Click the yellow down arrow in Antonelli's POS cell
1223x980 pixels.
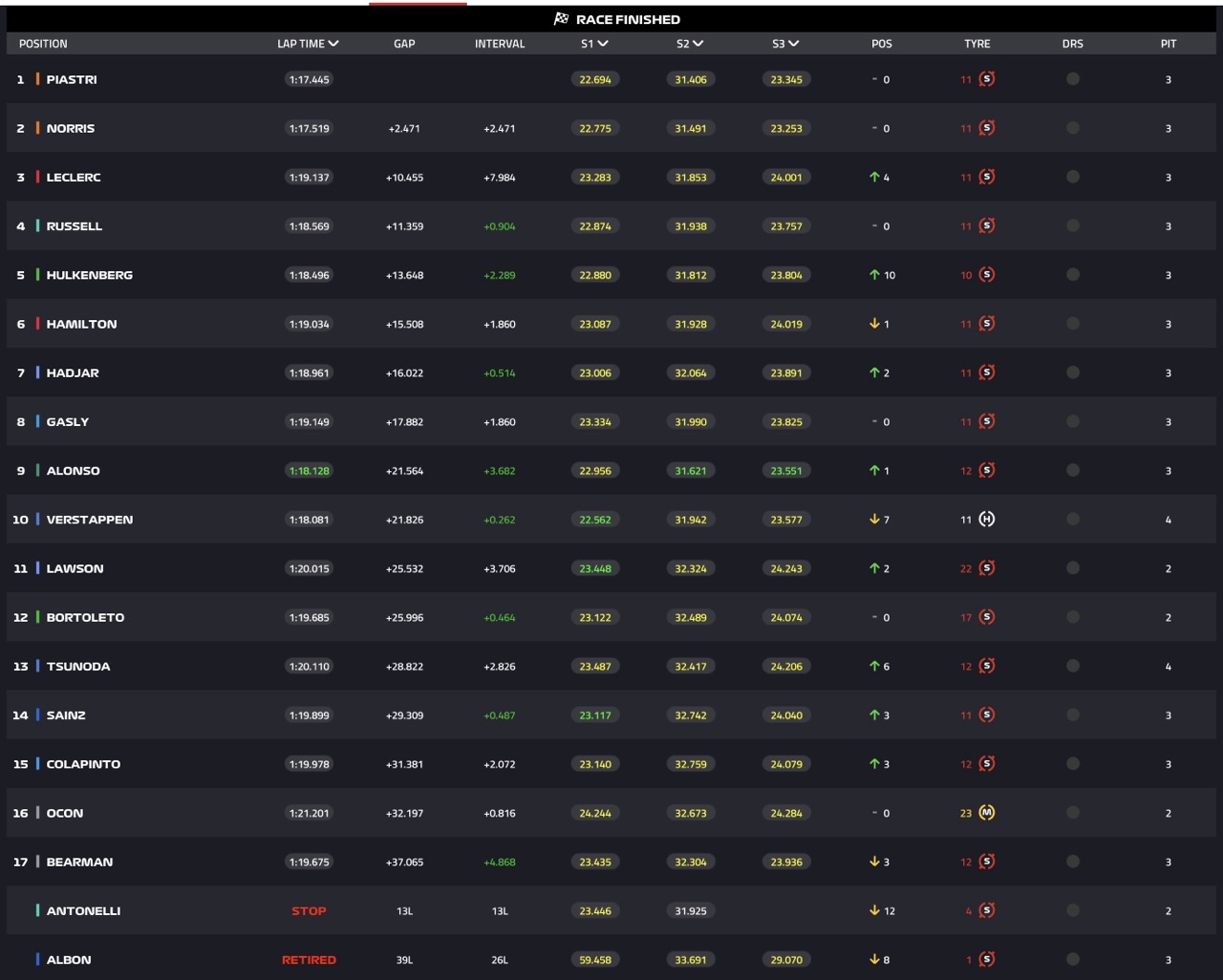874,910
